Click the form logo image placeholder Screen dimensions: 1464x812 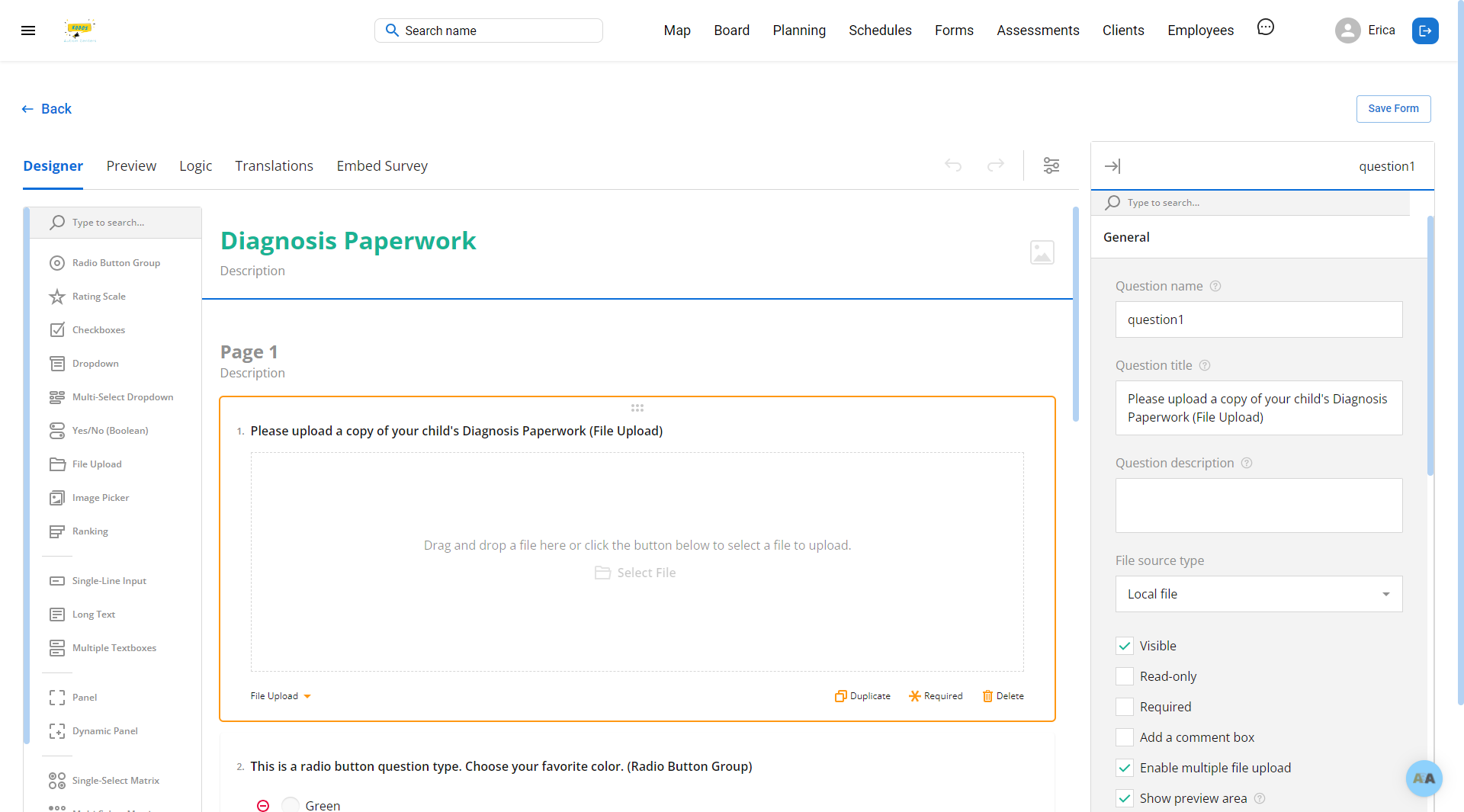click(1042, 252)
